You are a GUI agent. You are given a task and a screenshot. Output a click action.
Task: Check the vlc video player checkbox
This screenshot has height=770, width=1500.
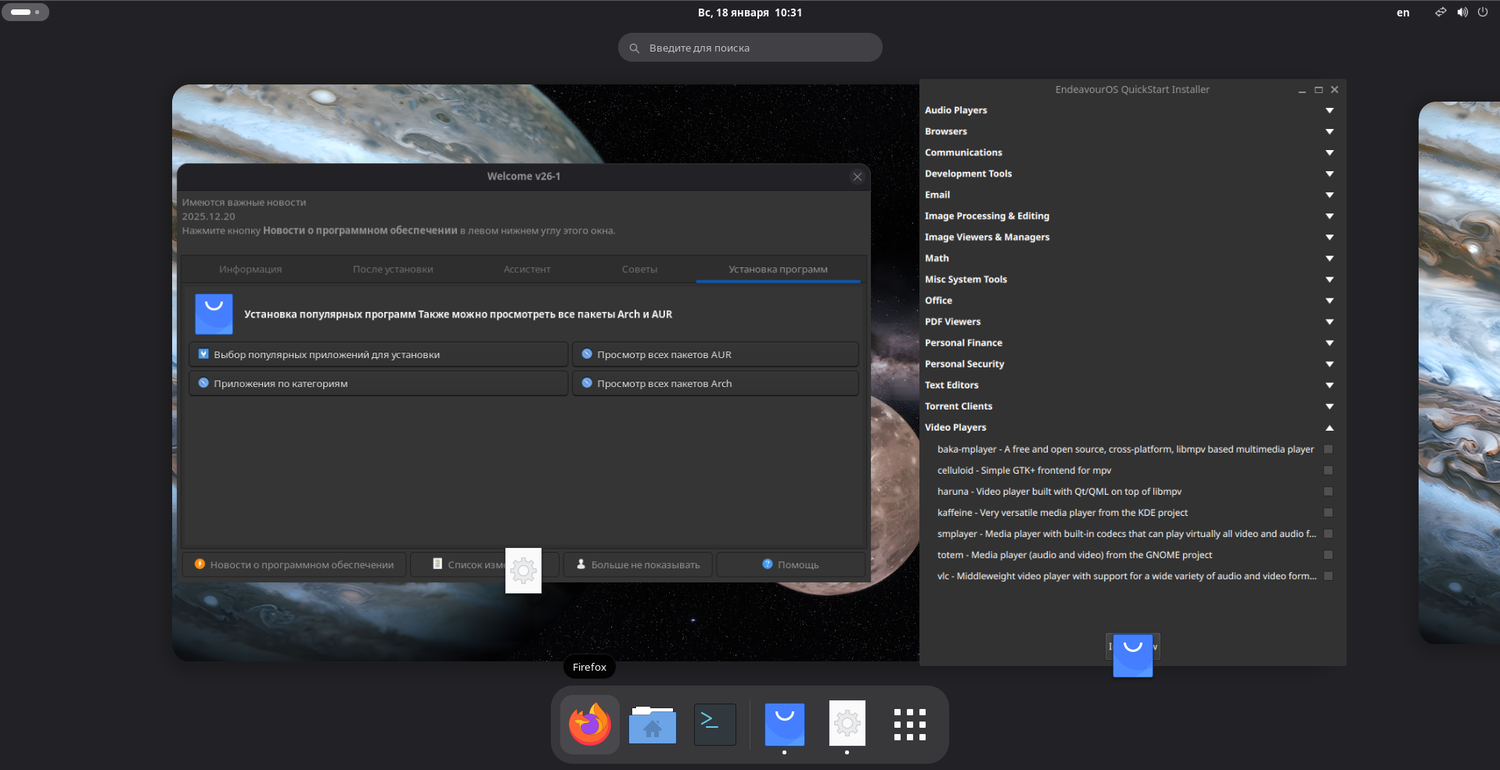click(1328, 576)
